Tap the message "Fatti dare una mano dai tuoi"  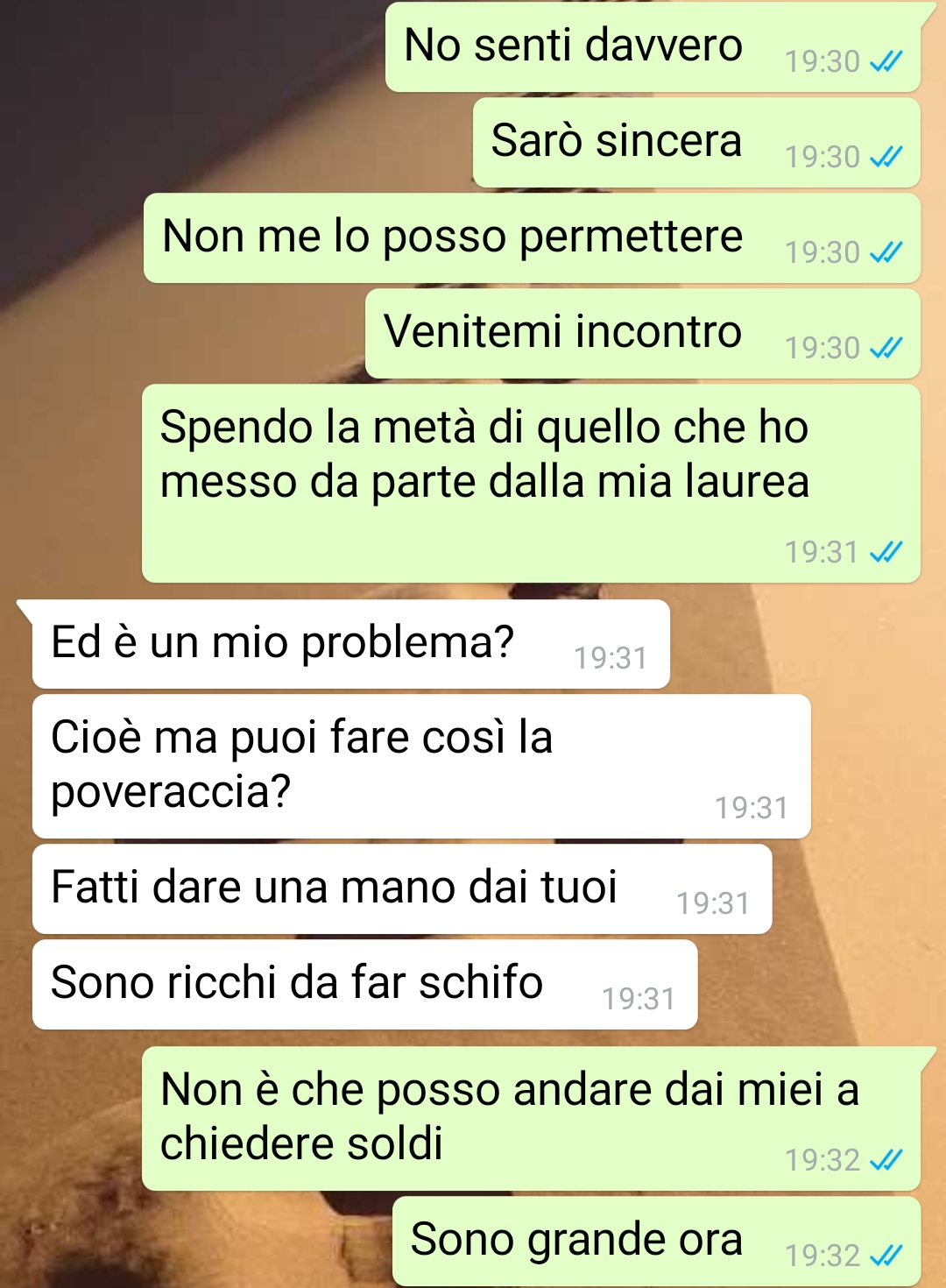tap(402, 889)
